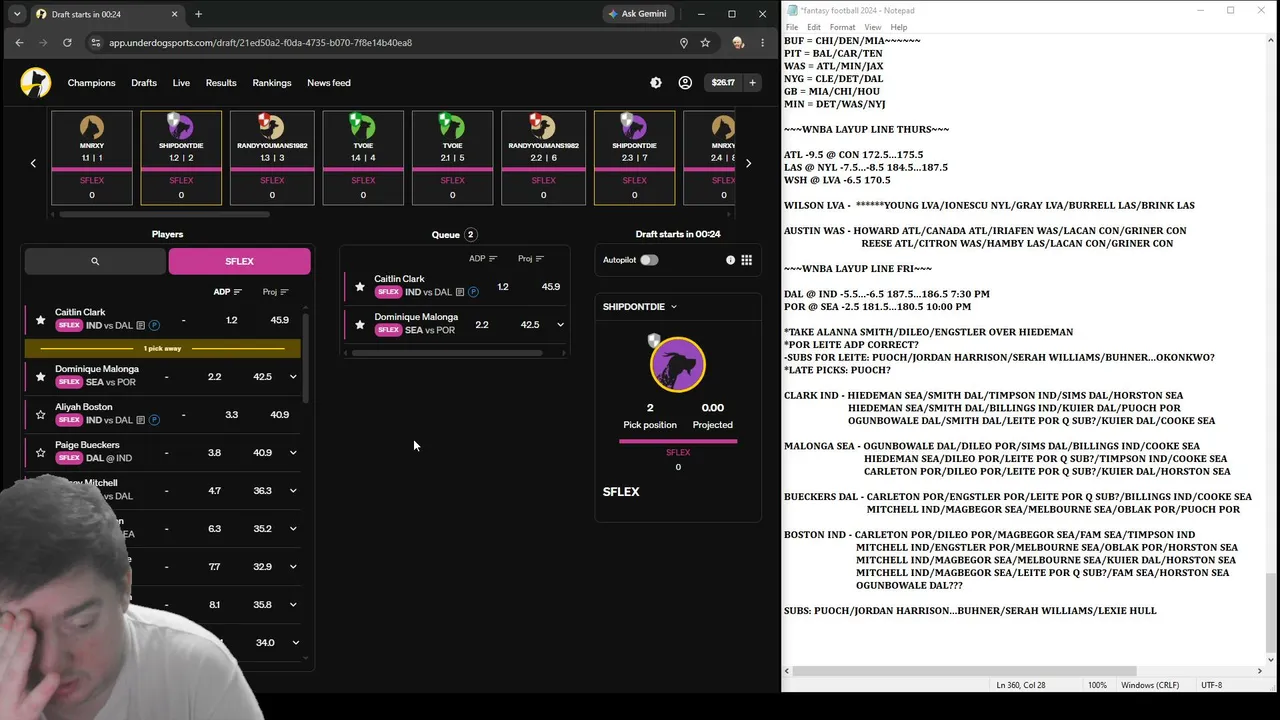The image size is (1280, 720).
Task: Expand the player row with 34.0 projection
Action: click(x=295, y=643)
